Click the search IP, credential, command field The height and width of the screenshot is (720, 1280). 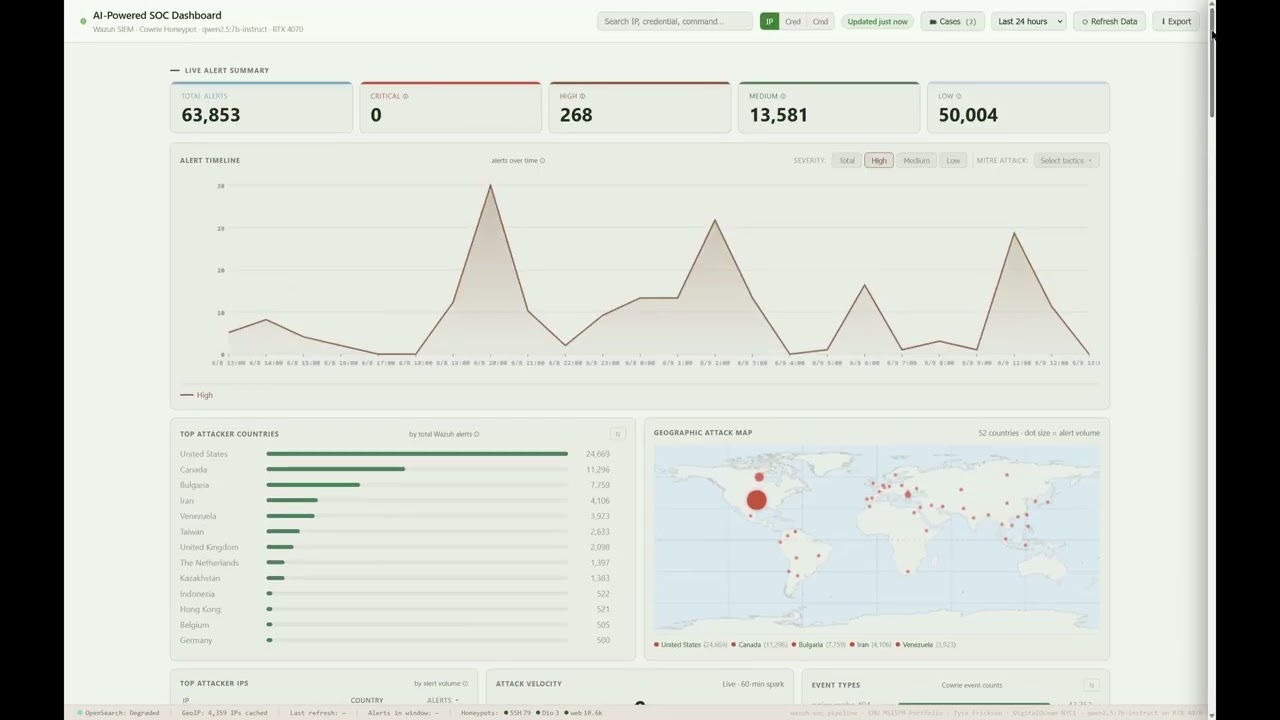tap(675, 21)
